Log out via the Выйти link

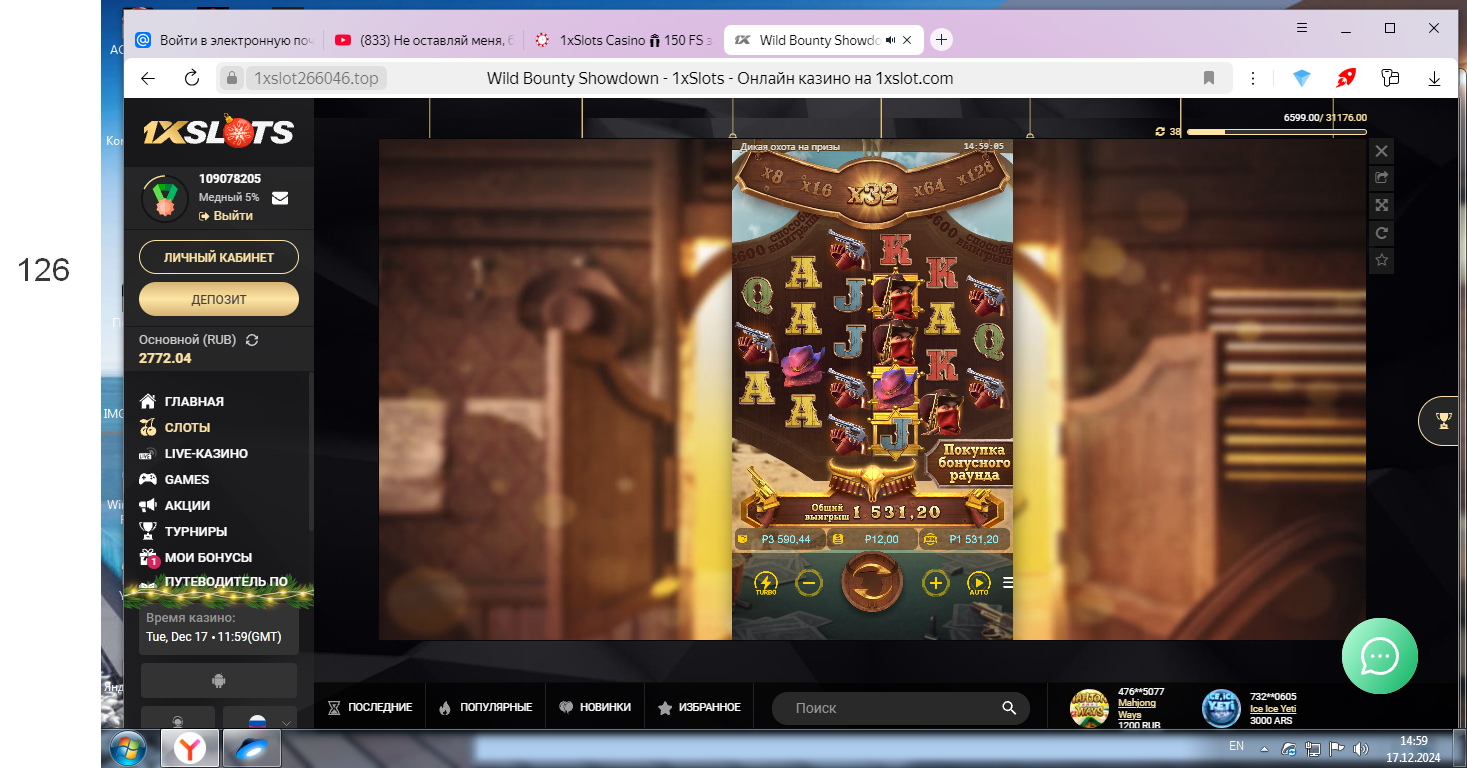coord(226,216)
